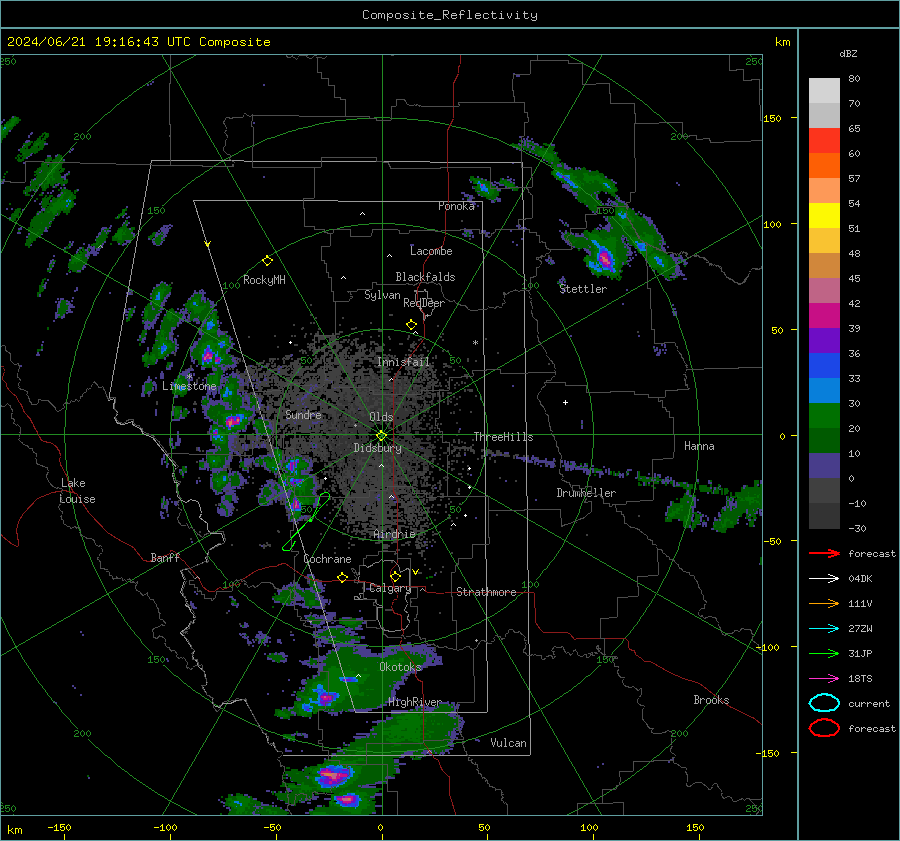
Task: Click the yellow diamond above Calgary label
Action: point(395,576)
